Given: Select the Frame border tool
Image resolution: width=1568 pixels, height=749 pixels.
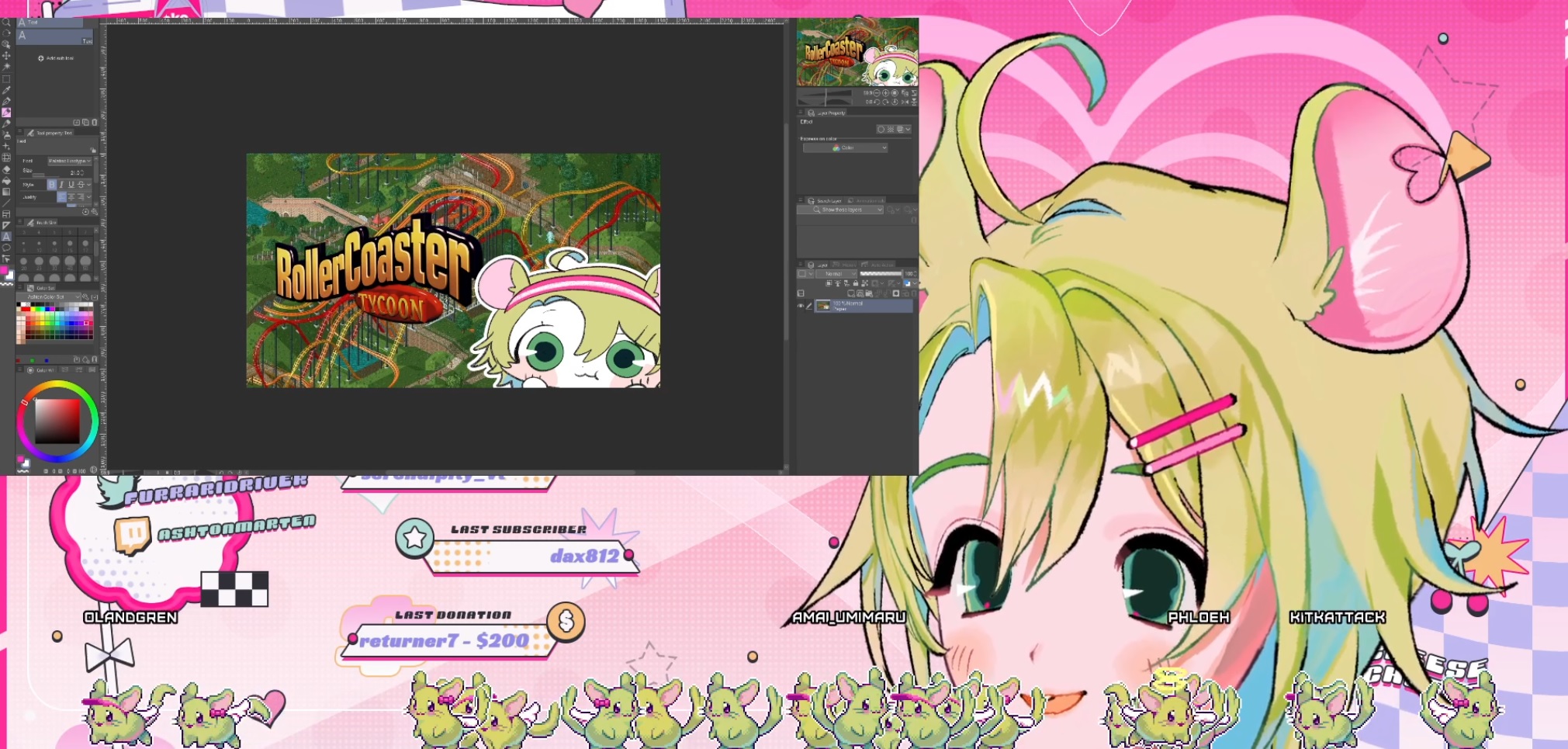Looking at the screenshot, I should (6, 214).
